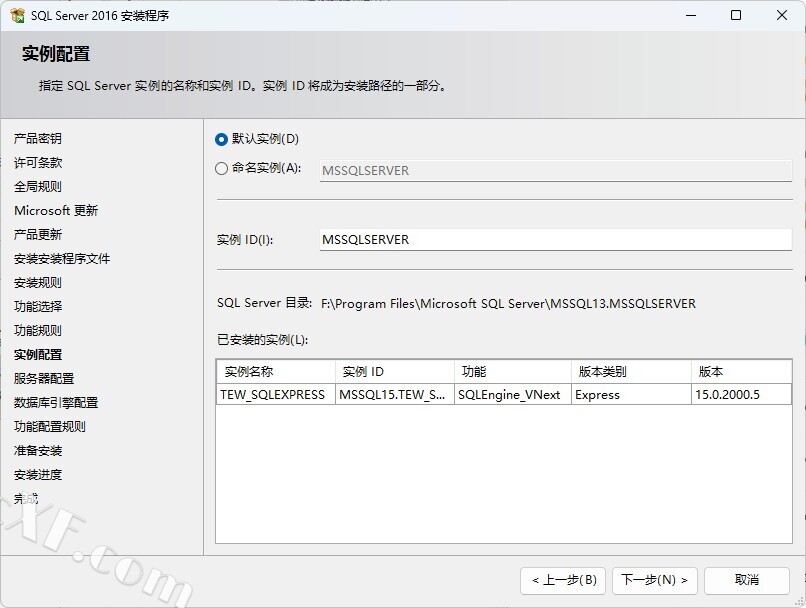Click the MSSQL15.TEW_S... instance ID cell
Screen dimensions: 806x608
[395, 395]
